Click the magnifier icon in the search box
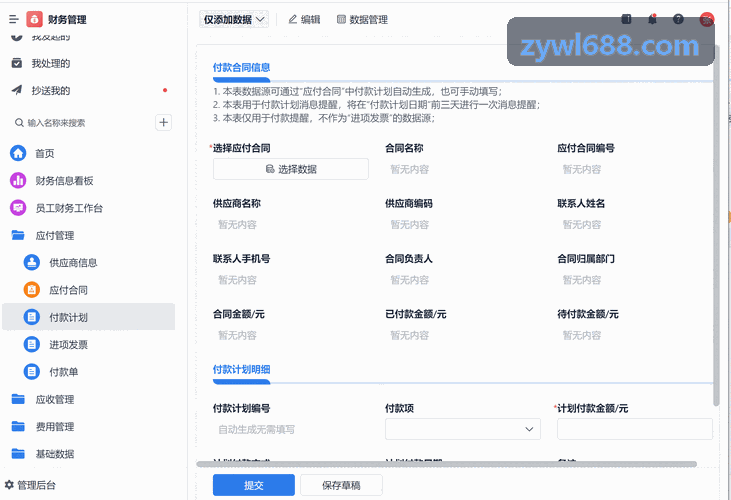Screen dimensions: 731x500 tap(19, 123)
